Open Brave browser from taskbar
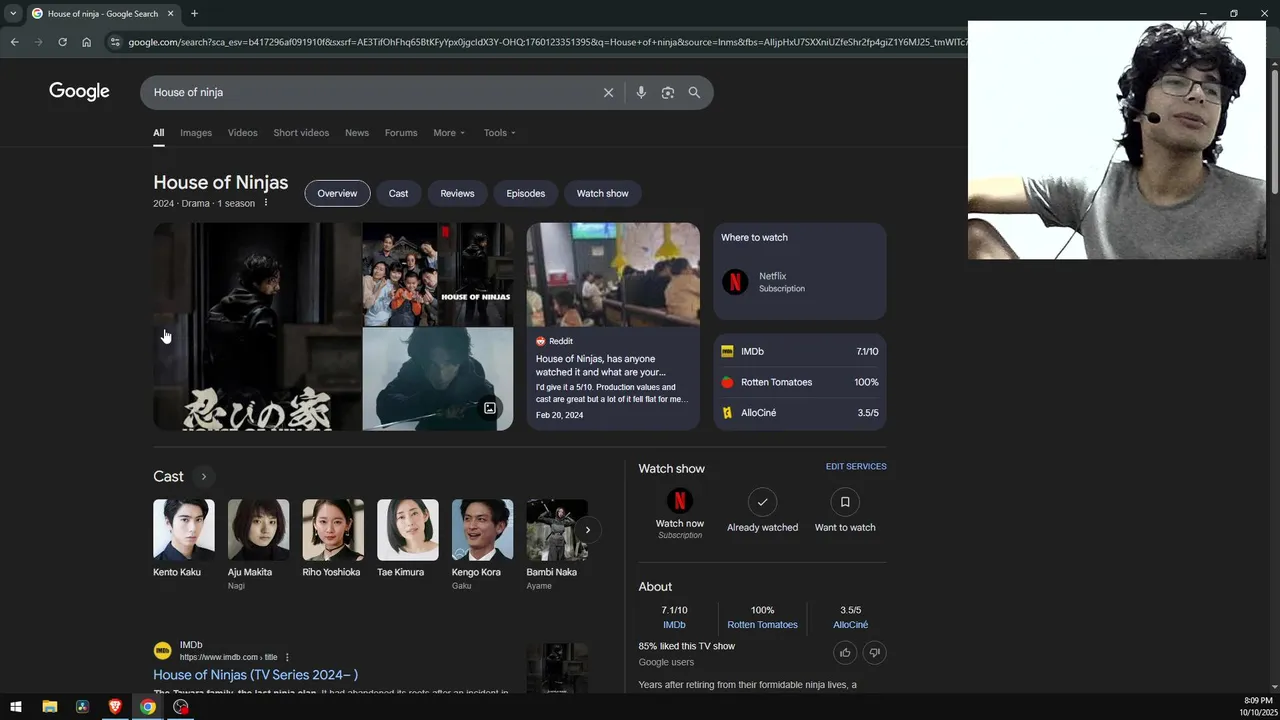 coord(115,707)
